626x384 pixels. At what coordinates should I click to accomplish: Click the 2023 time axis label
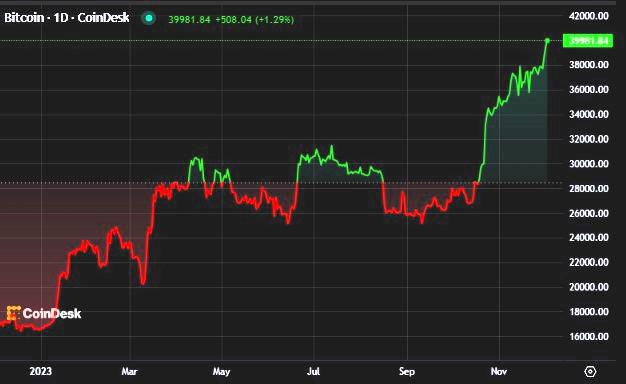click(41, 371)
